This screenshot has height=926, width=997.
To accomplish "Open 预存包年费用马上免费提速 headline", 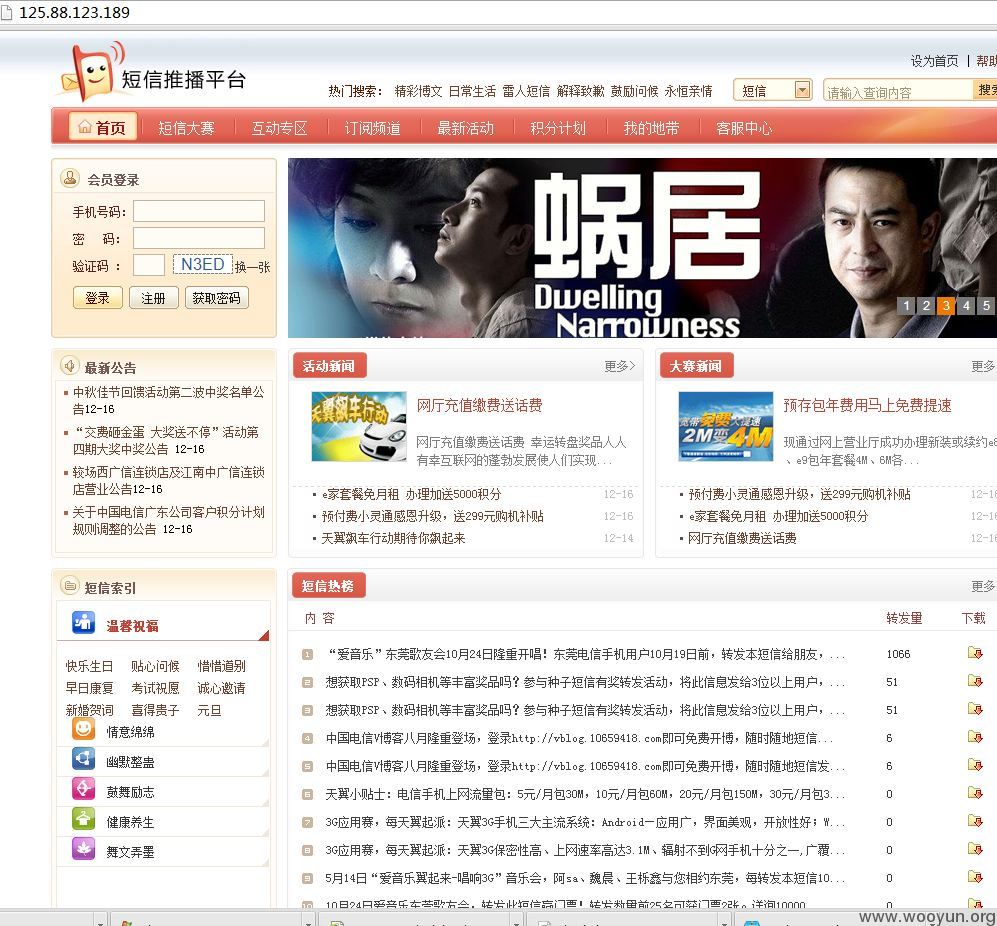I will click(867, 405).
